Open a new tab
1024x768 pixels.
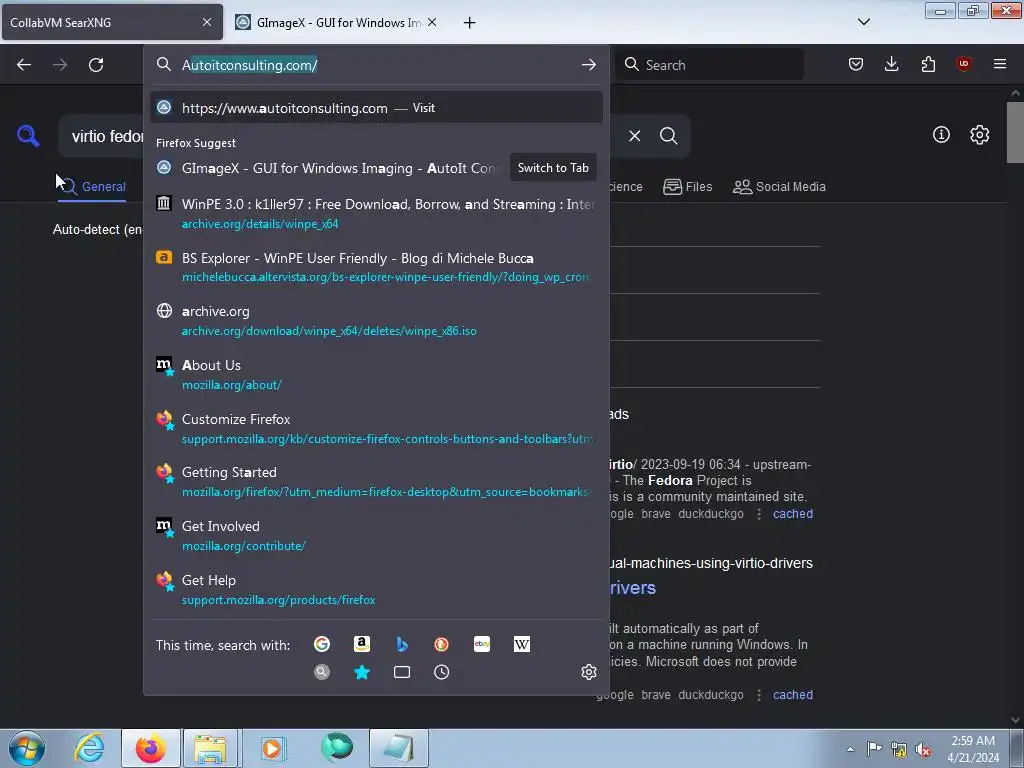tap(469, 23)
